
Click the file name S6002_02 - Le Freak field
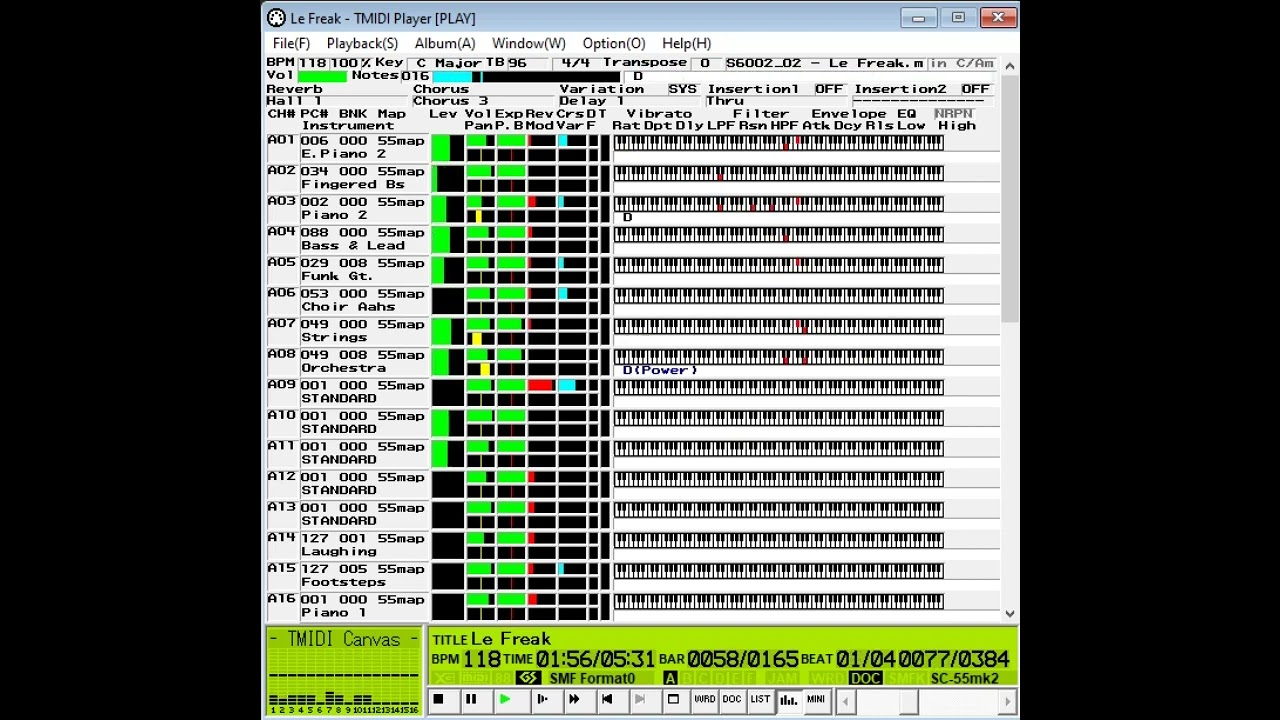click(x=825, y=63)
